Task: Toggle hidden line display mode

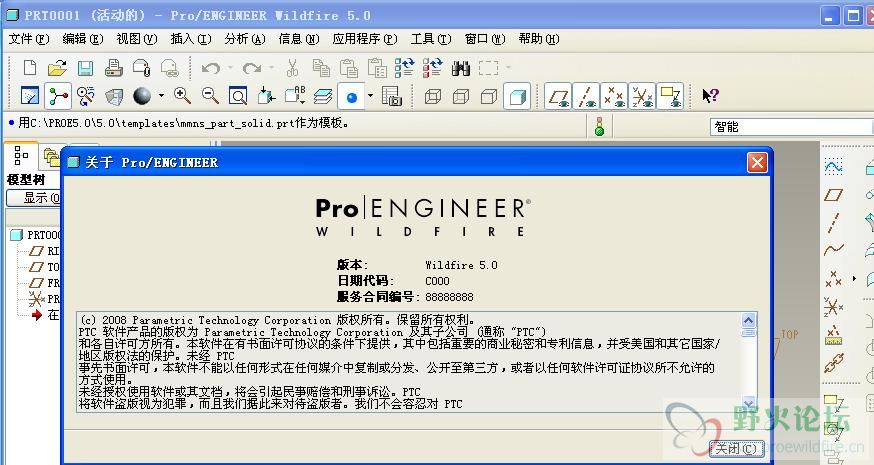Action: click(x=461, y=96)
